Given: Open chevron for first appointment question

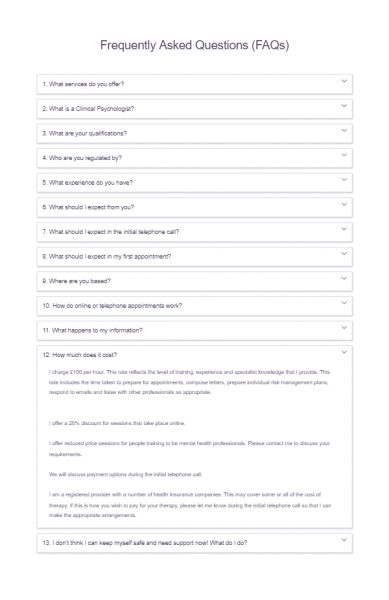Looking at the screenshot, I should point(344,253).
